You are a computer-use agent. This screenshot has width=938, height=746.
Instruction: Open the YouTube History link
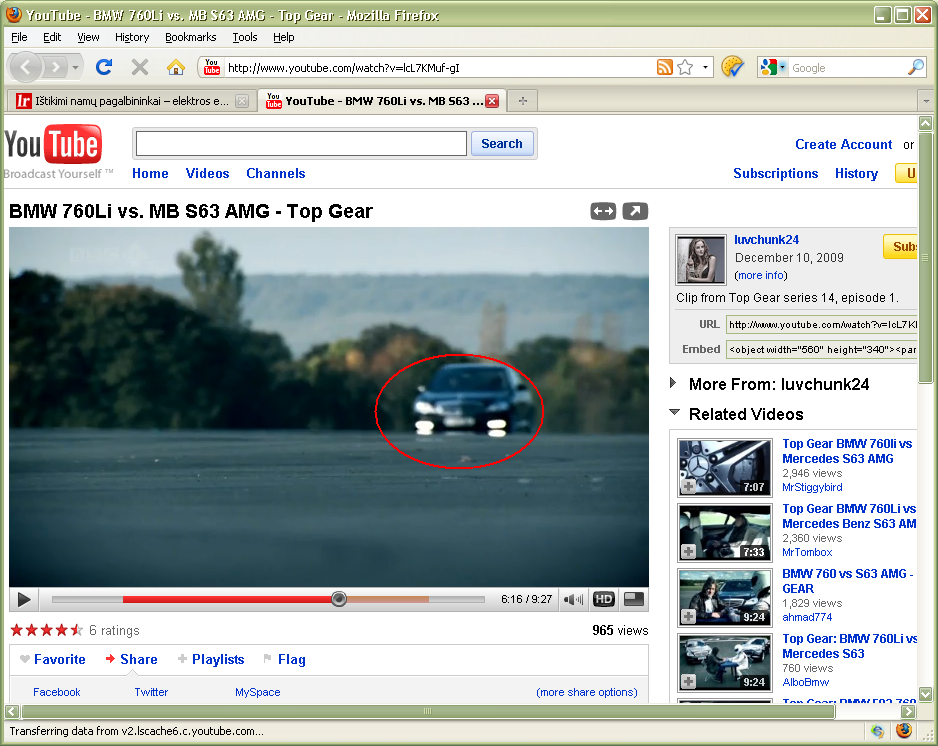(857, 173)
